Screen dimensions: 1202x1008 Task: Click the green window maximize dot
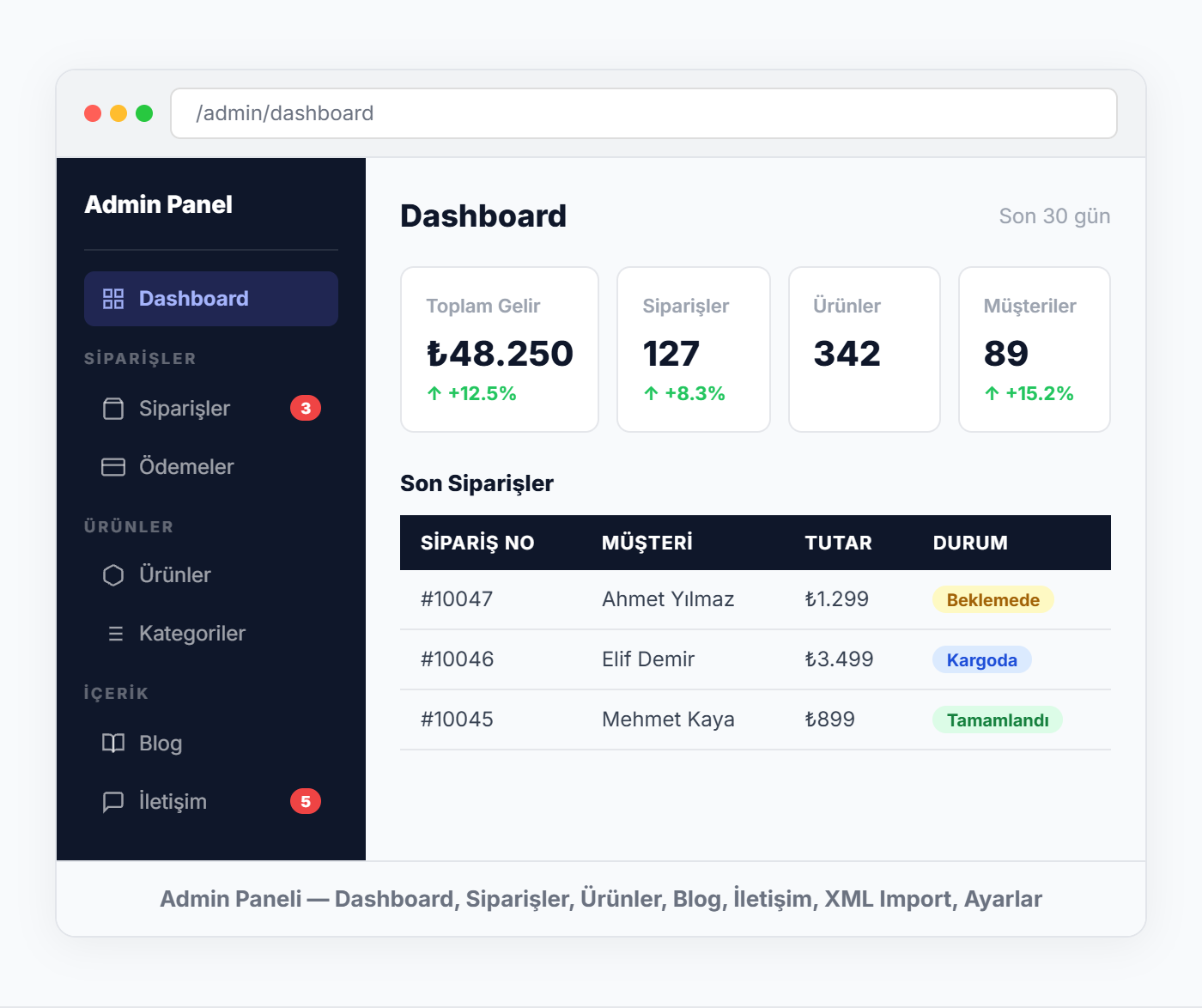(x=144, y=113)
